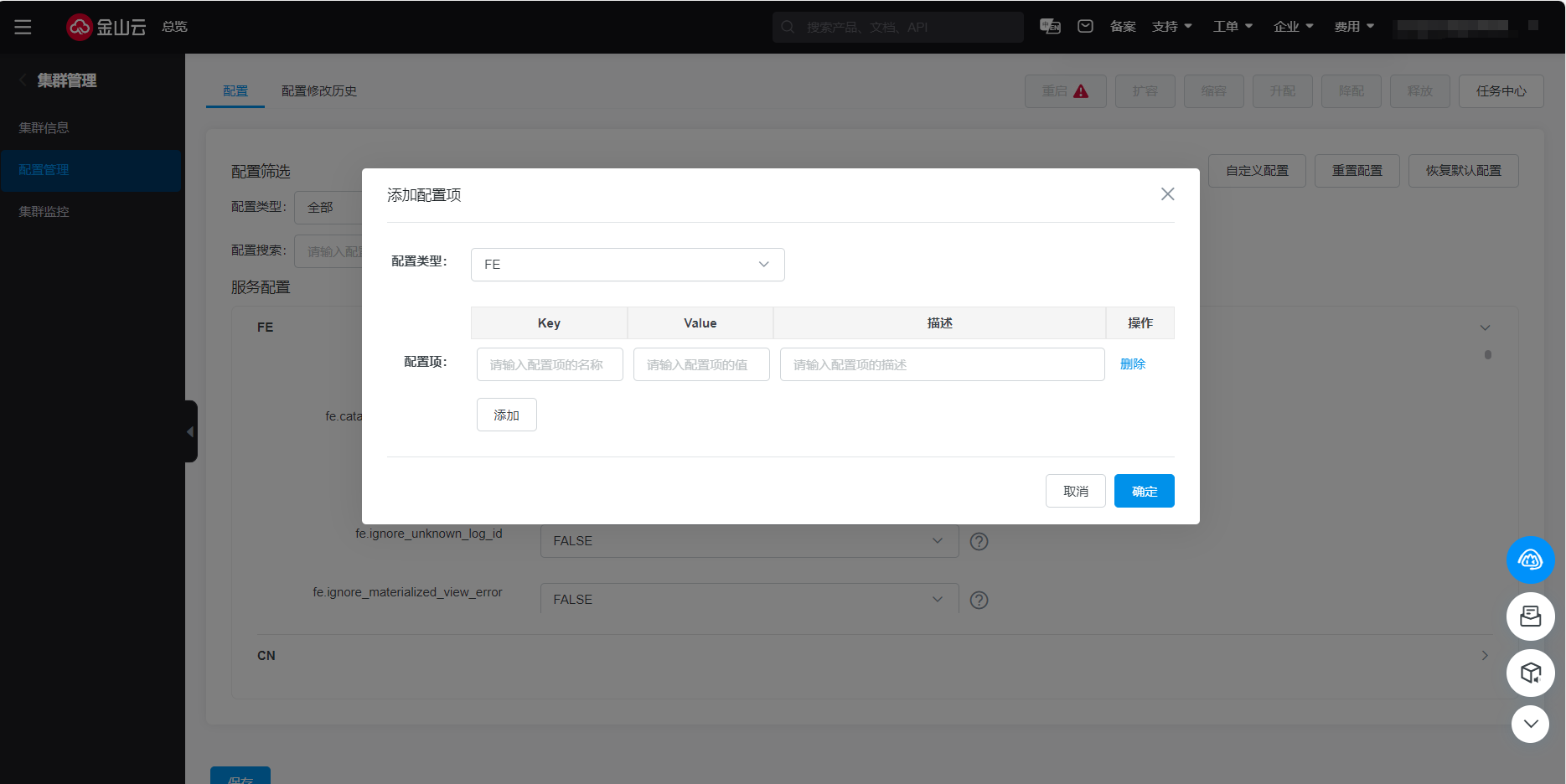Open the configuration type FE dropdown
The image size is (1566, 784).
tap(627, 265)
